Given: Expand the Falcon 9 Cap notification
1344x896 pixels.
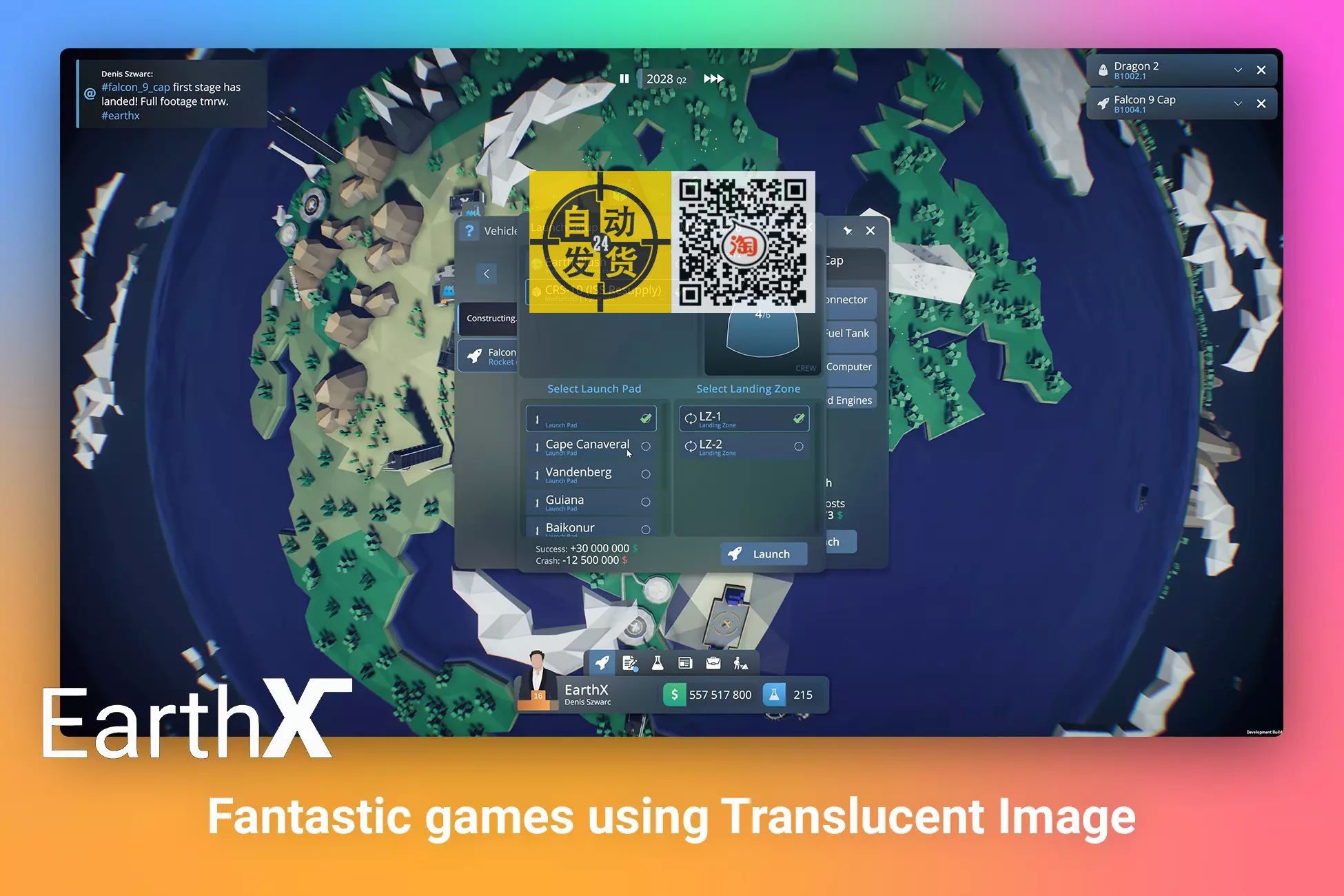Looking at the screenshot, I should (1238, 103).
